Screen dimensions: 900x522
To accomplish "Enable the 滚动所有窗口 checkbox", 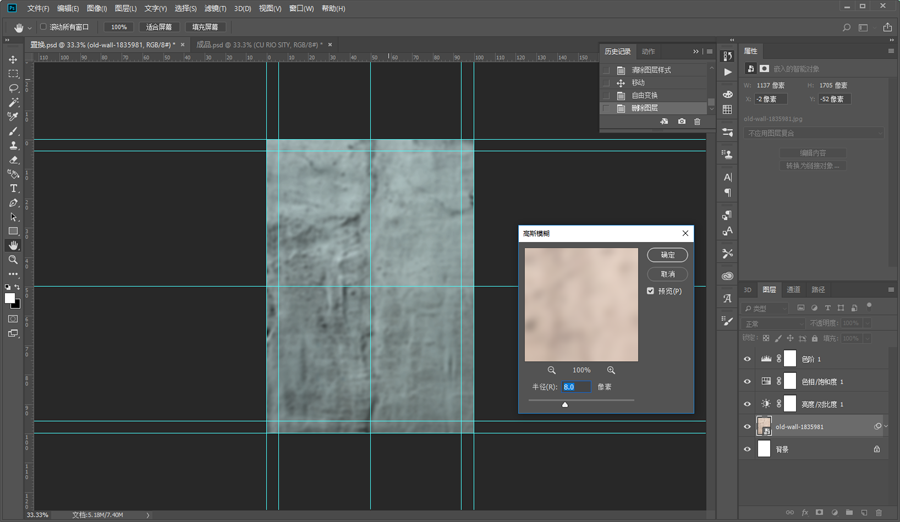I will pos(44,27).
